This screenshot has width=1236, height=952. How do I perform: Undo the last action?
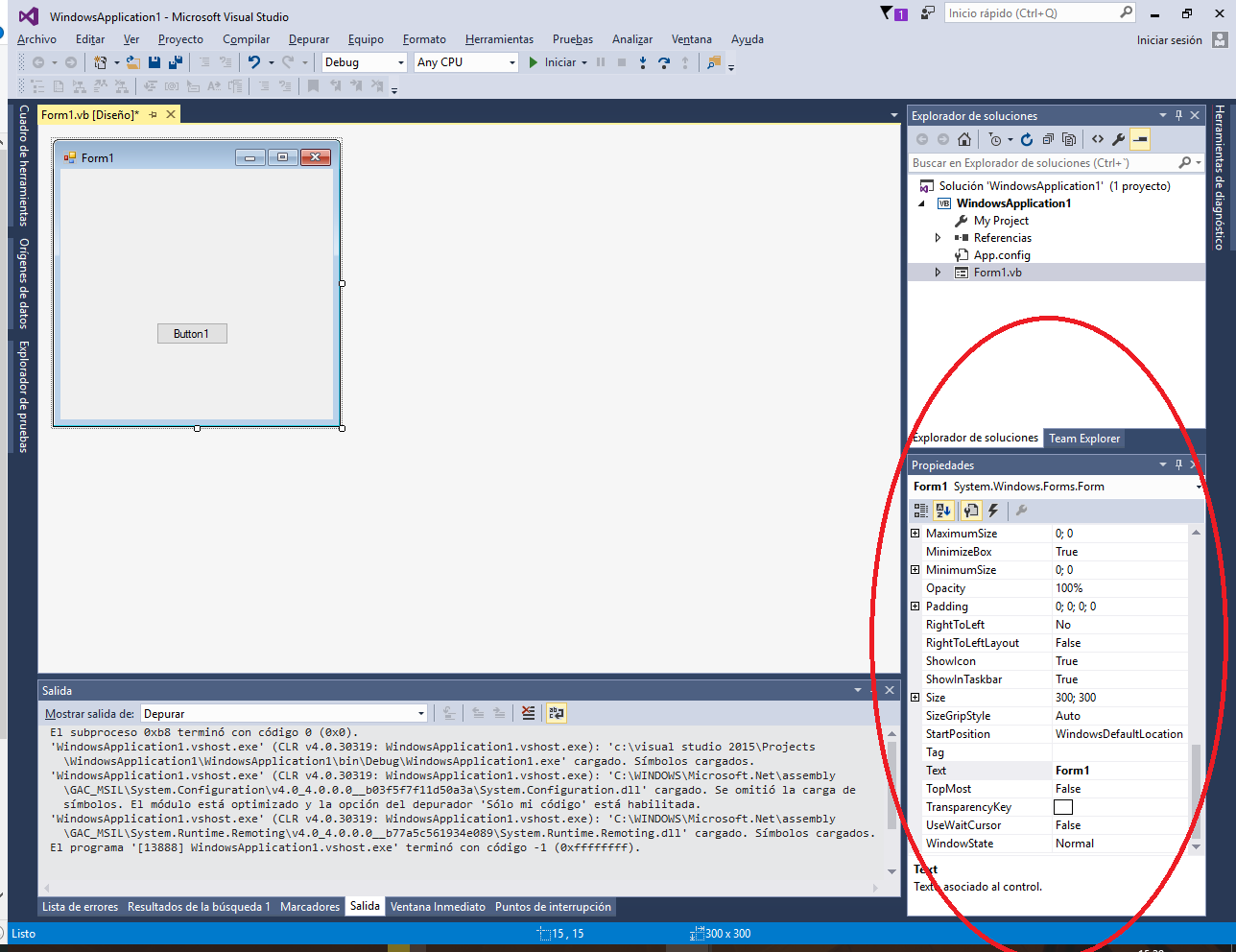point(254,62)
